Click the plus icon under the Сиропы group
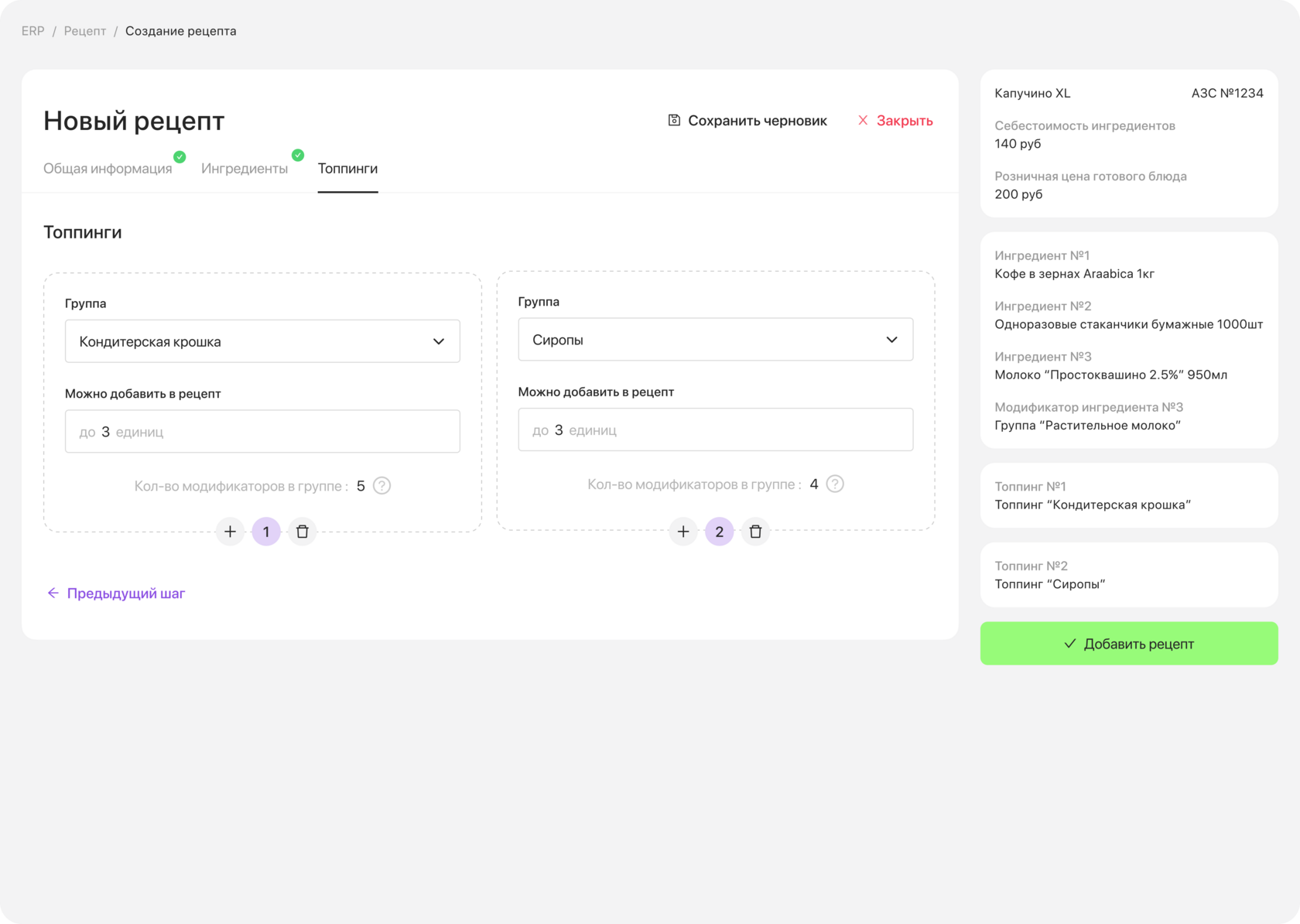Screen dimensions: 1300x924 coord(683,532)
